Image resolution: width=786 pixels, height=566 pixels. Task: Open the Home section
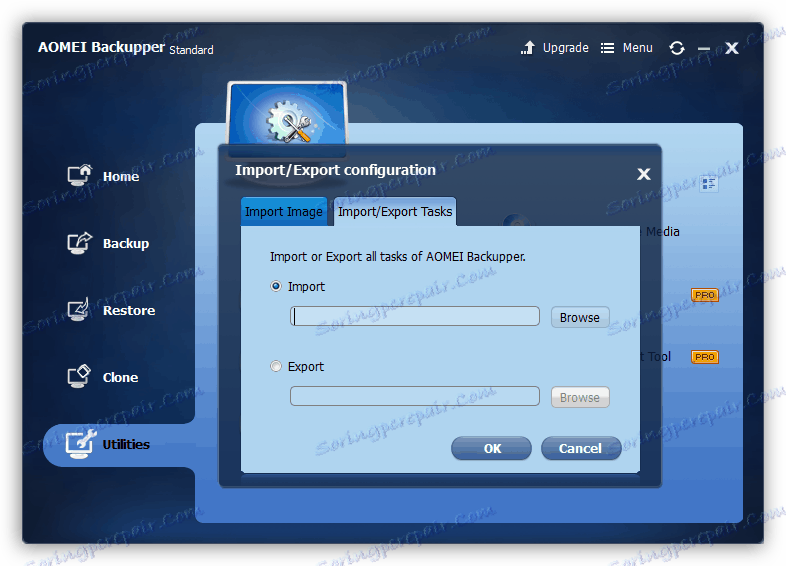tap(121, 176)
